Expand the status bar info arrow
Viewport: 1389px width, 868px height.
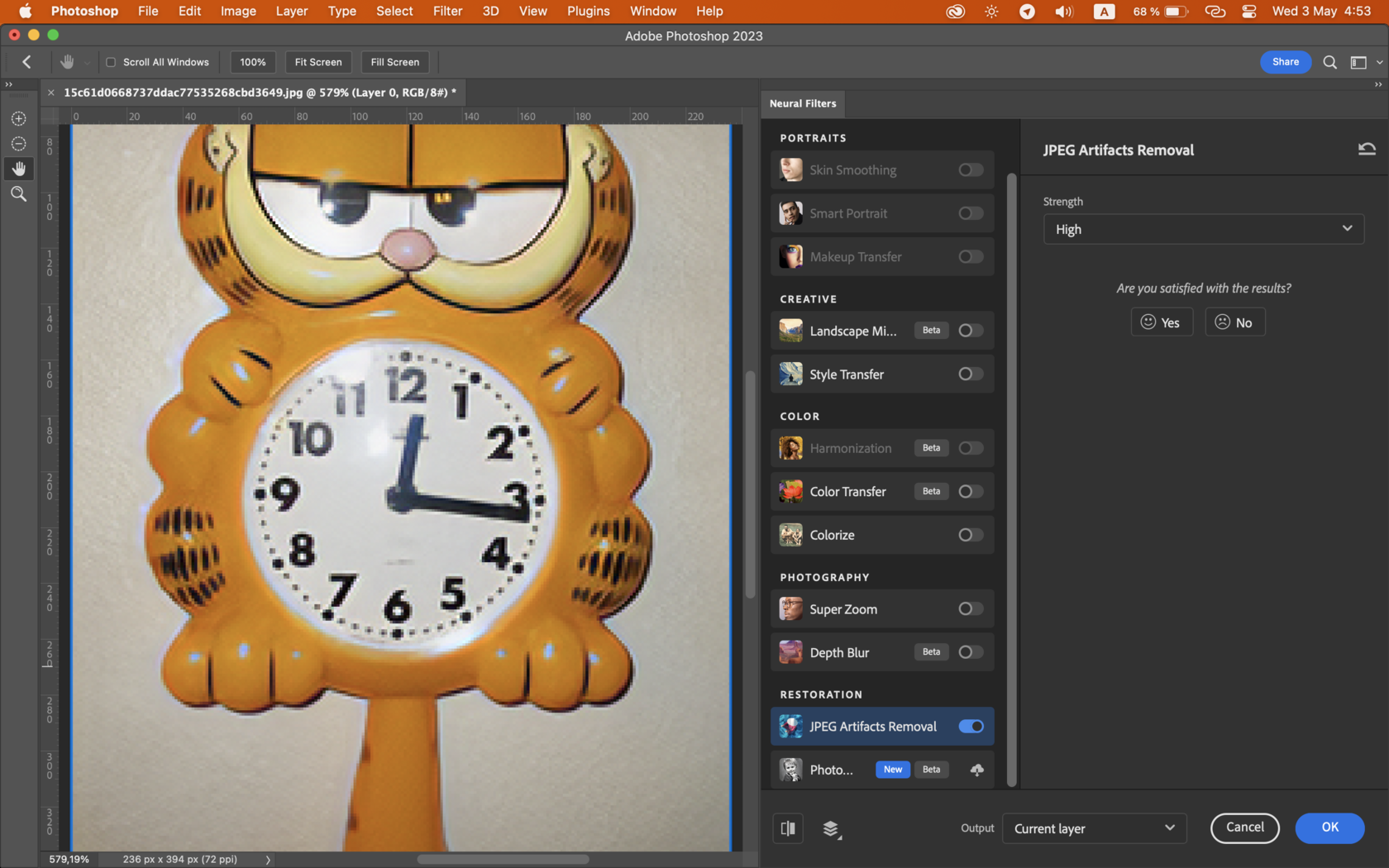[x=268, y=860]
